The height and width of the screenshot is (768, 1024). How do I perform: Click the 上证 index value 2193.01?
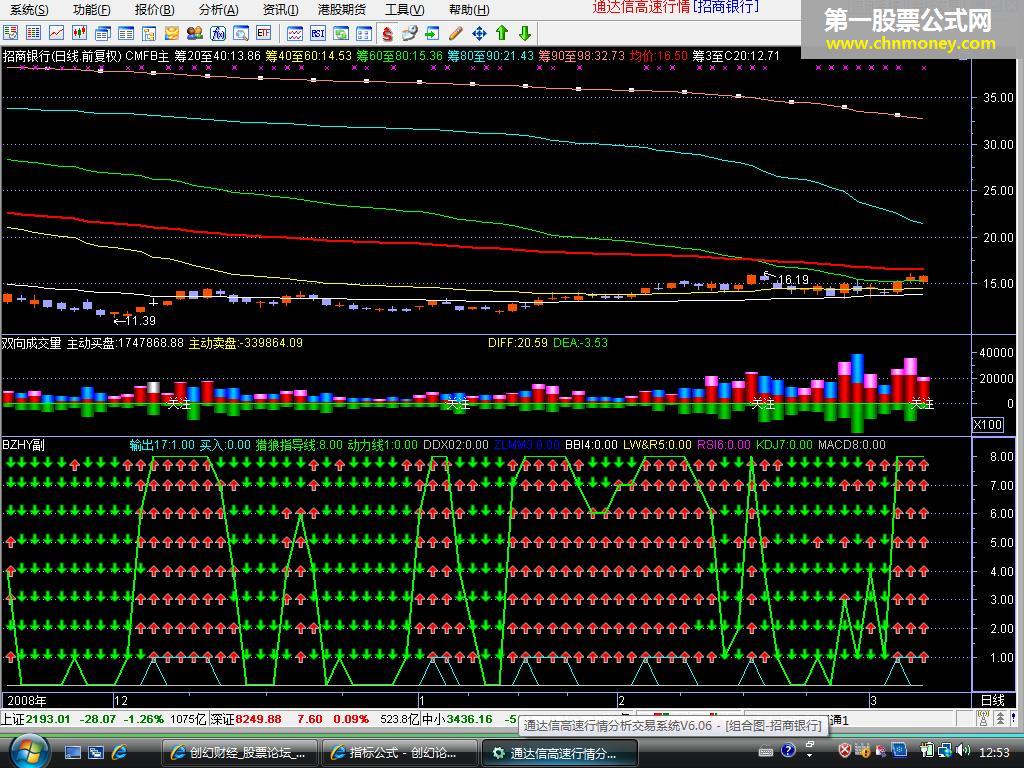pyautogui.click(x=48, y=719)
